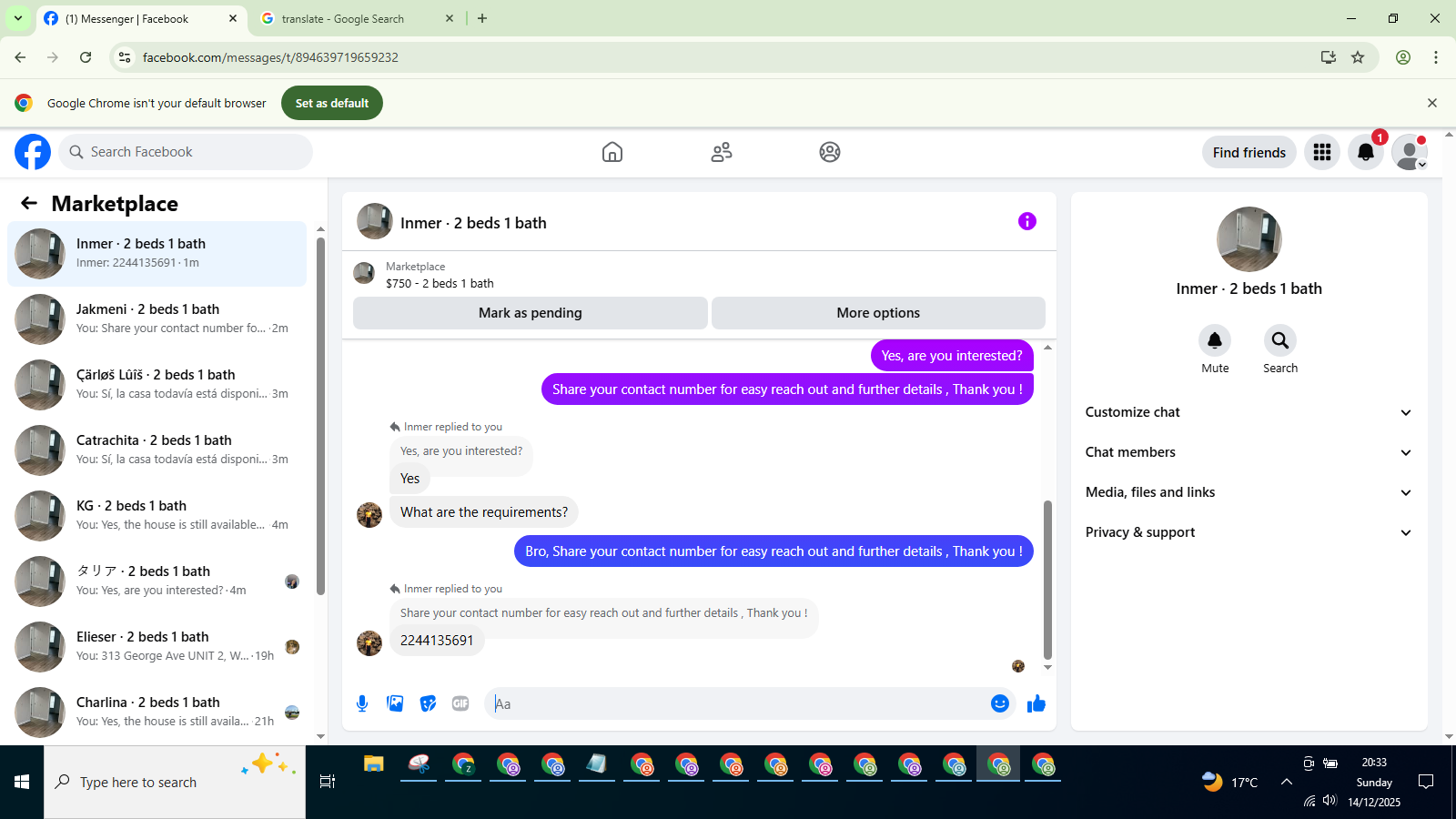This screenshot has height=819, width=1456.
Task: Open Elieser 2 beds 1 bath chat
Action: (157, 647)
